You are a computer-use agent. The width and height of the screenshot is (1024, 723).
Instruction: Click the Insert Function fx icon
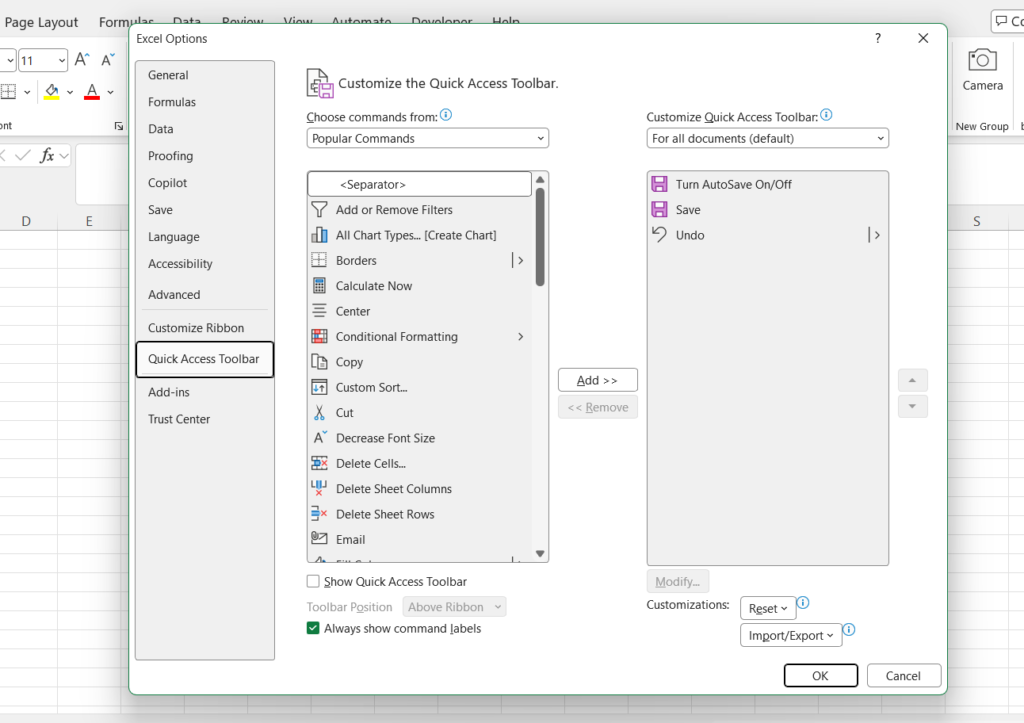(47, 155)
